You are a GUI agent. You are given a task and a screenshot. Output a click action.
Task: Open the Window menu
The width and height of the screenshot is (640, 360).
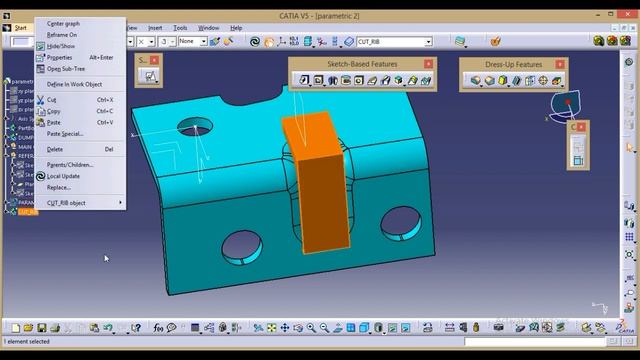pyautogui.click(x=208, y=28)
